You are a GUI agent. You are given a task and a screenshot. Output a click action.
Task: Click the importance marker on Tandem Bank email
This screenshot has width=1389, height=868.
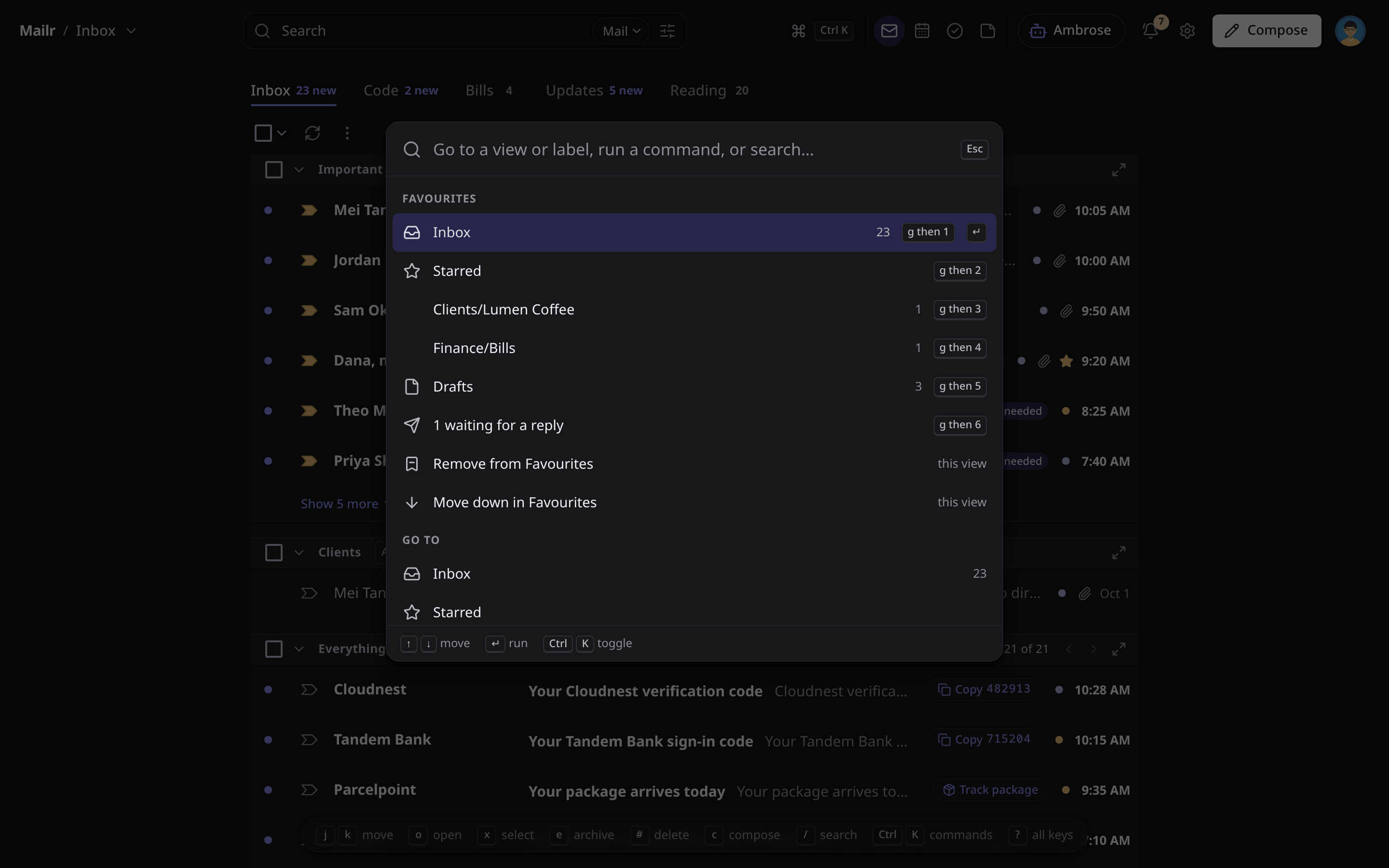309,740
